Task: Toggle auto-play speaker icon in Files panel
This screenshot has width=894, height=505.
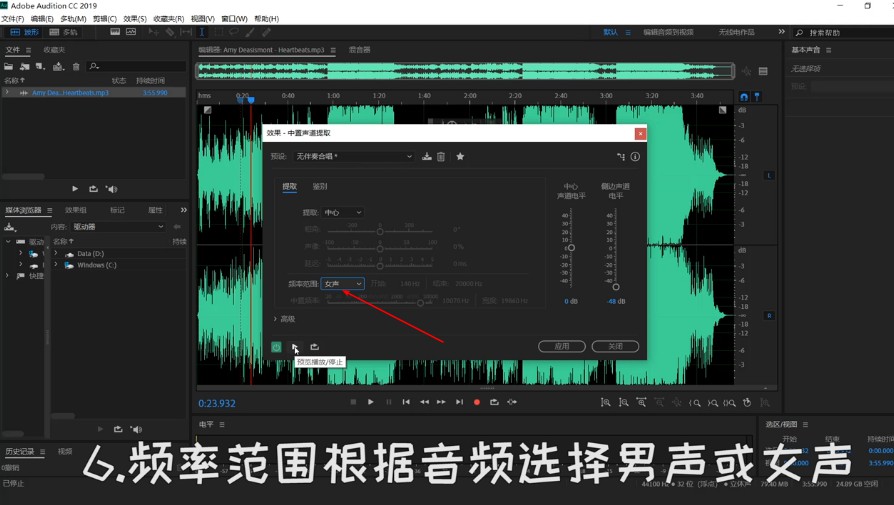Action: 112,189
